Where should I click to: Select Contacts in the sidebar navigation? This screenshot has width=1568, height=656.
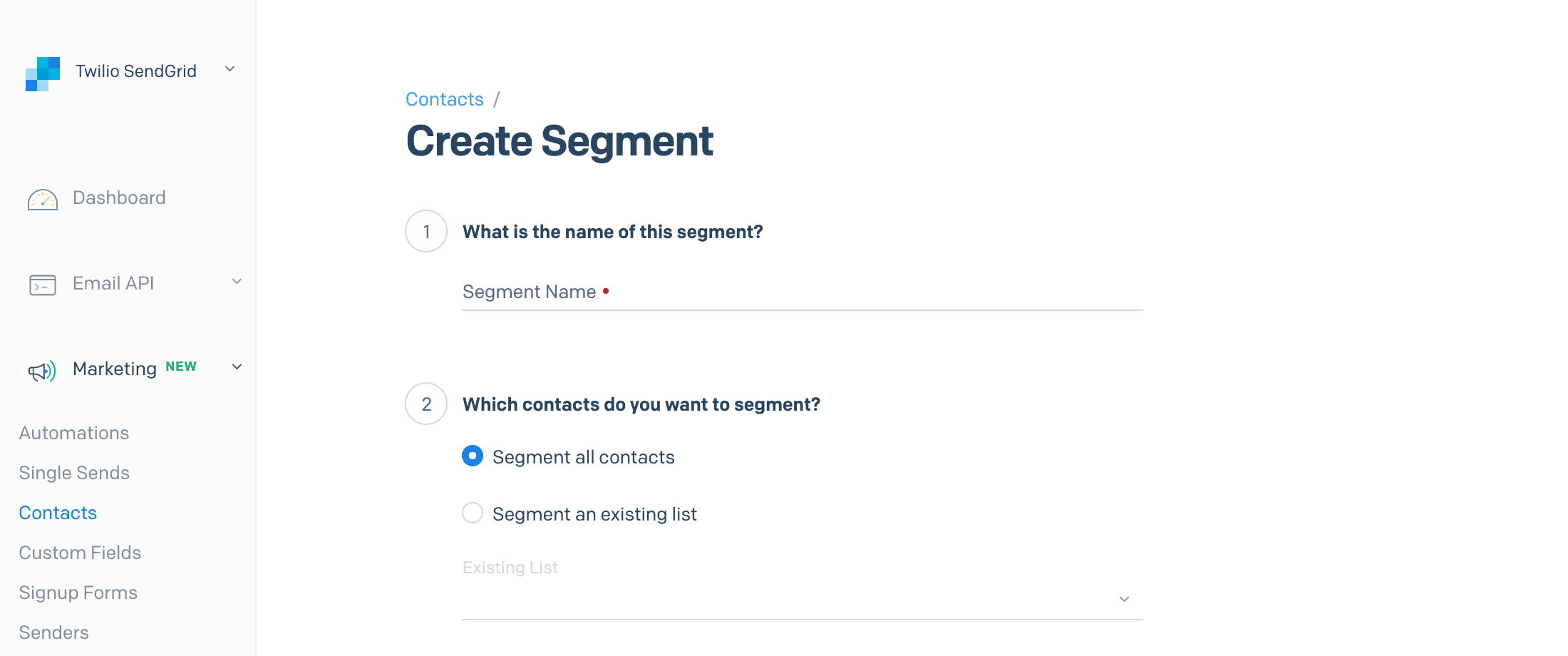57,513
